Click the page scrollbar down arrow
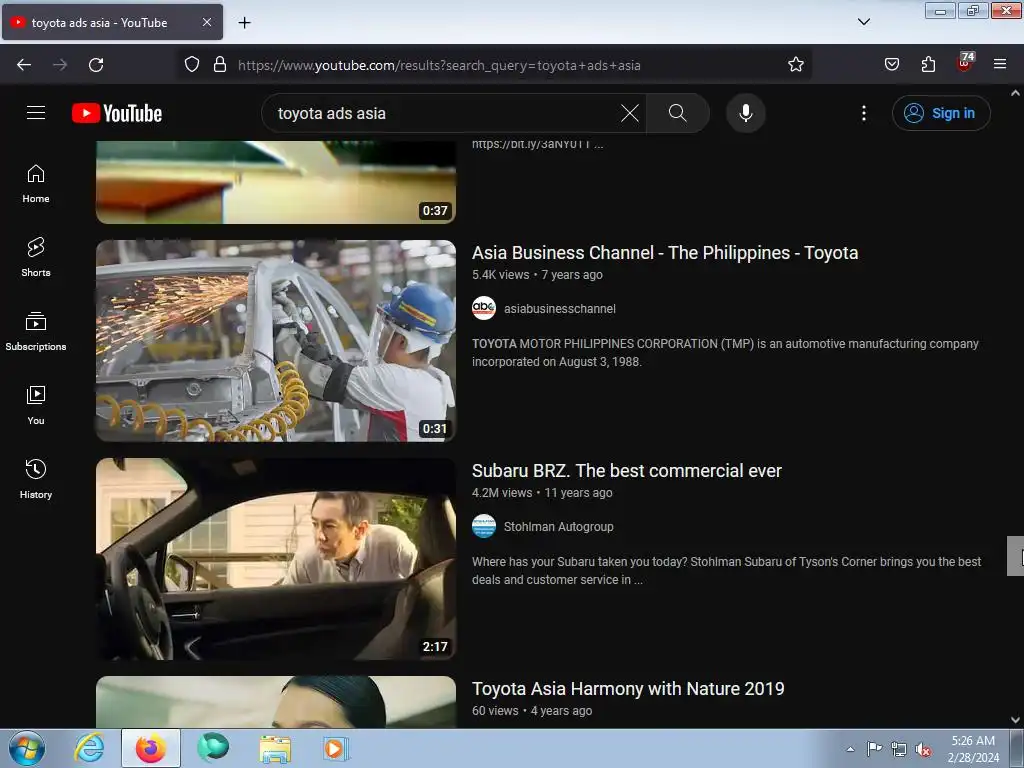 pyautogui.click(x=1016, y=720)
